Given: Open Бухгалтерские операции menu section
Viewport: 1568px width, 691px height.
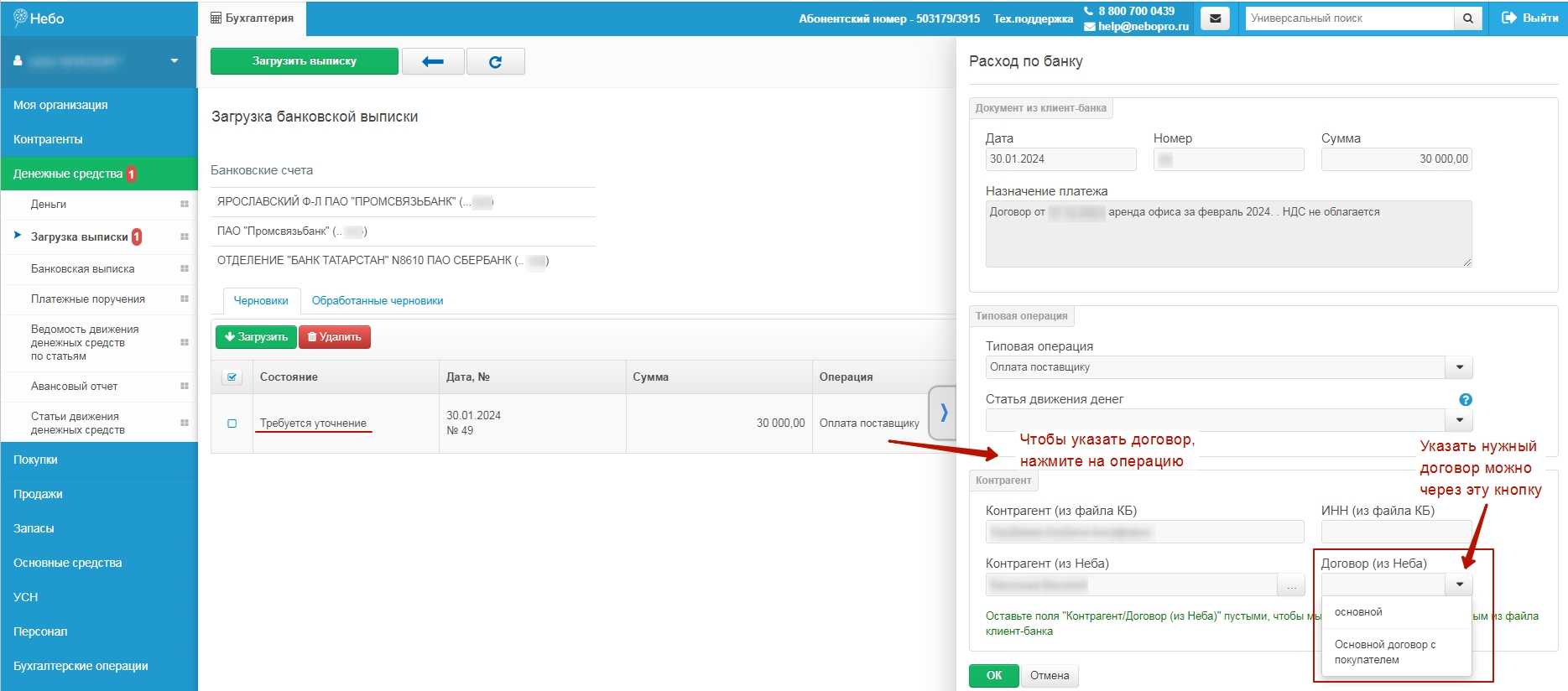Looking at the screenshot, I should click(99, 666).
